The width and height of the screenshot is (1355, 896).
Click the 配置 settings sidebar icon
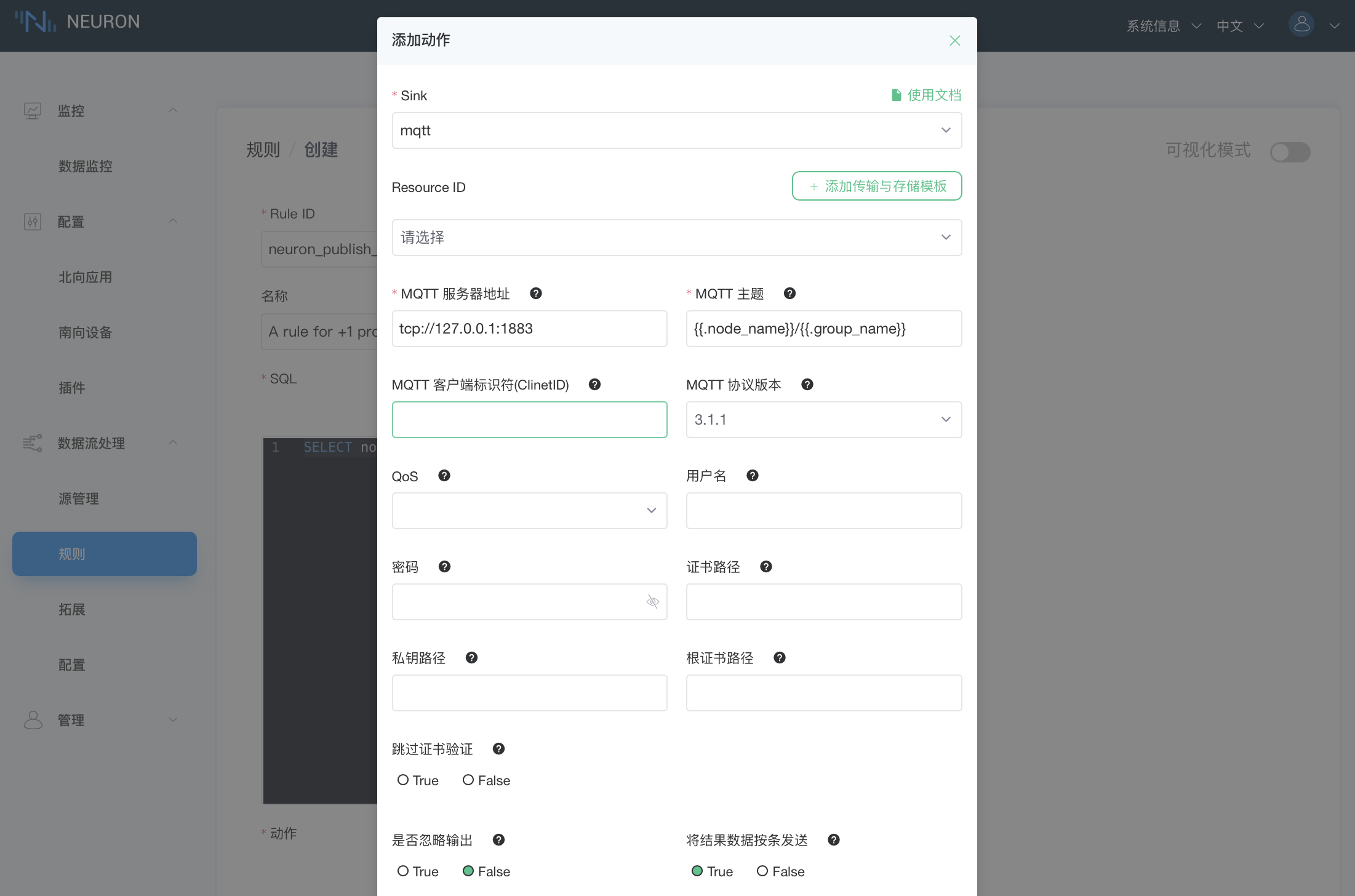33,222
